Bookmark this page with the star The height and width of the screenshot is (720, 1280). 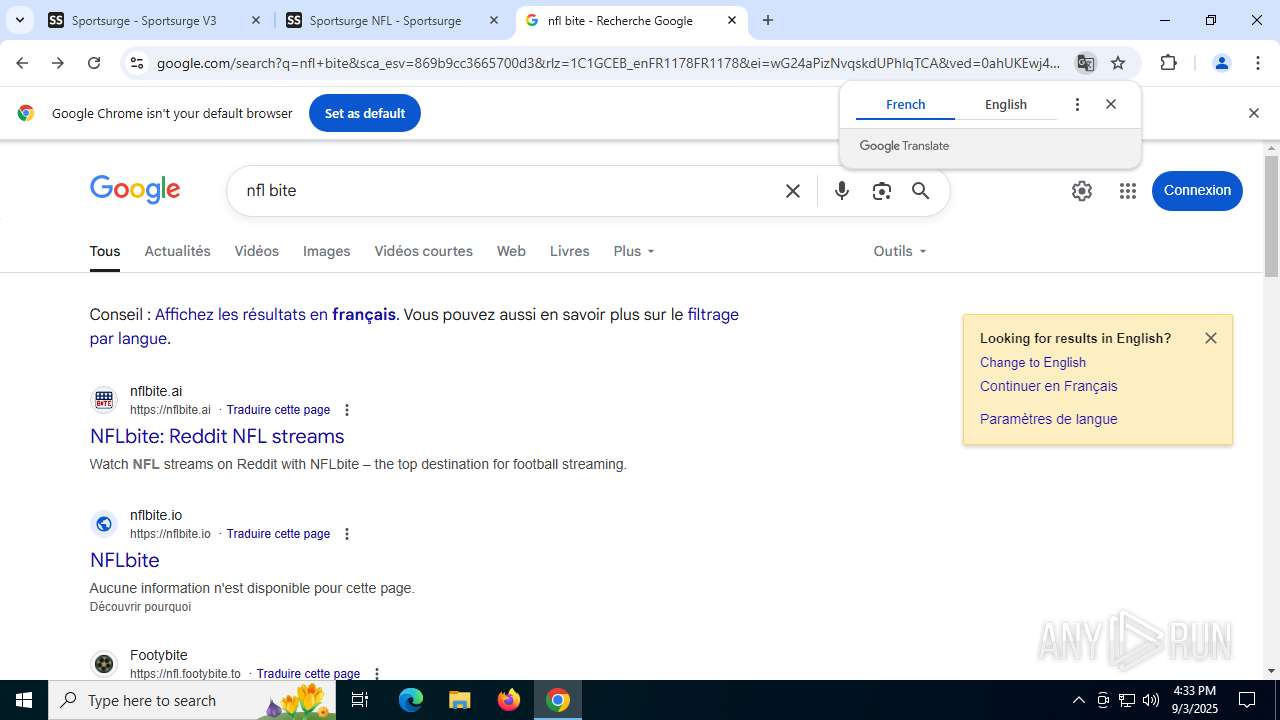tap(1118, 63)
